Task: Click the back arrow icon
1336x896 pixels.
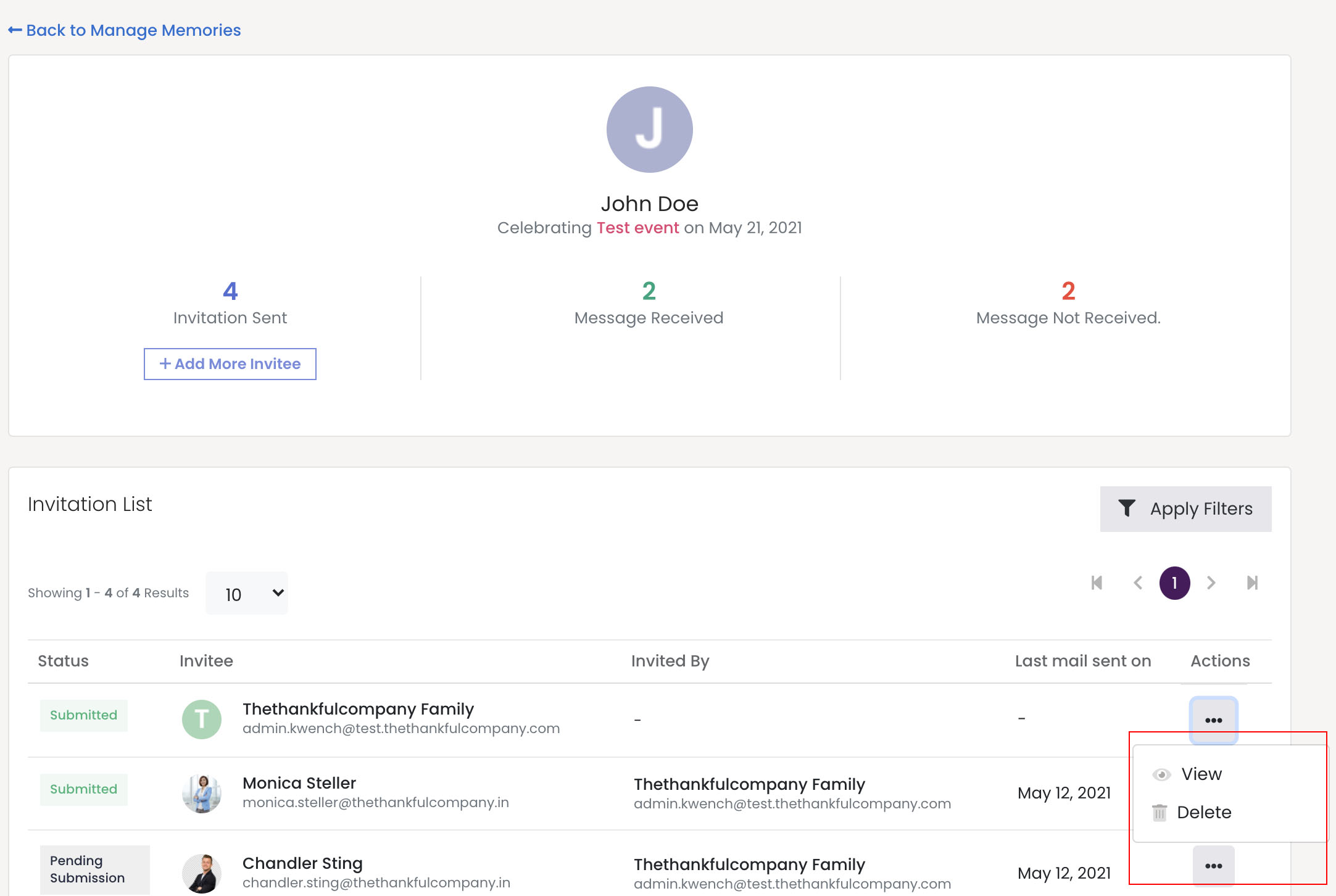Action: [x=15, y=30]
